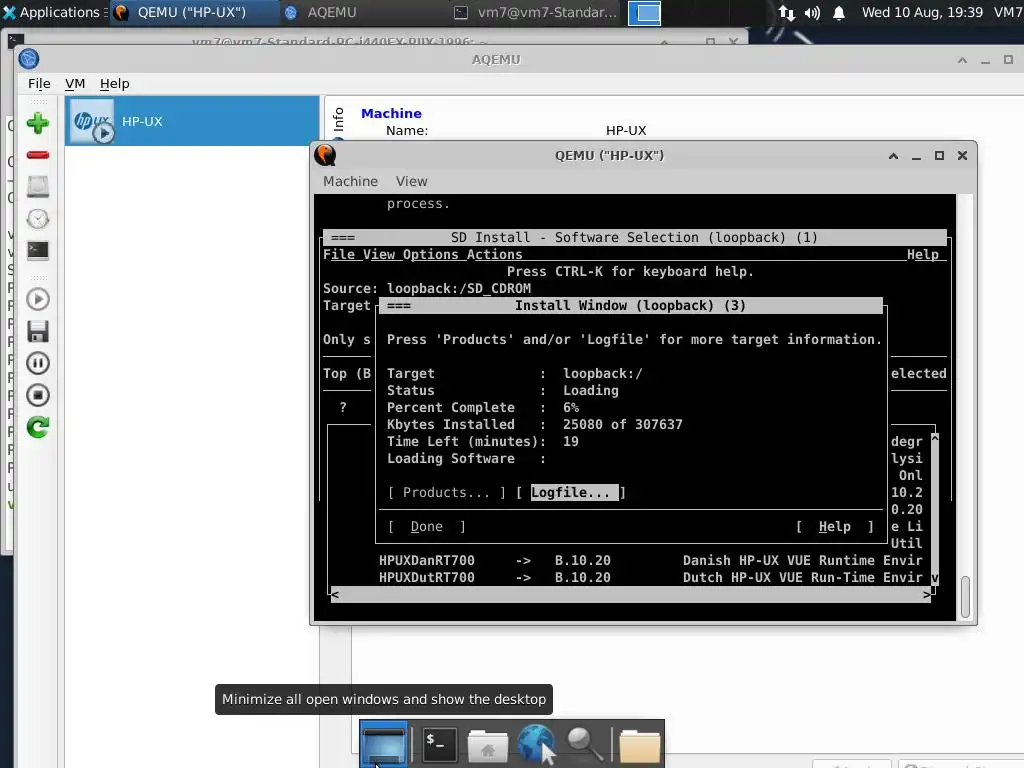Open the AQEMU File menu
Viewport: 1024px width, 768px height.
click(x=39, y=84)
